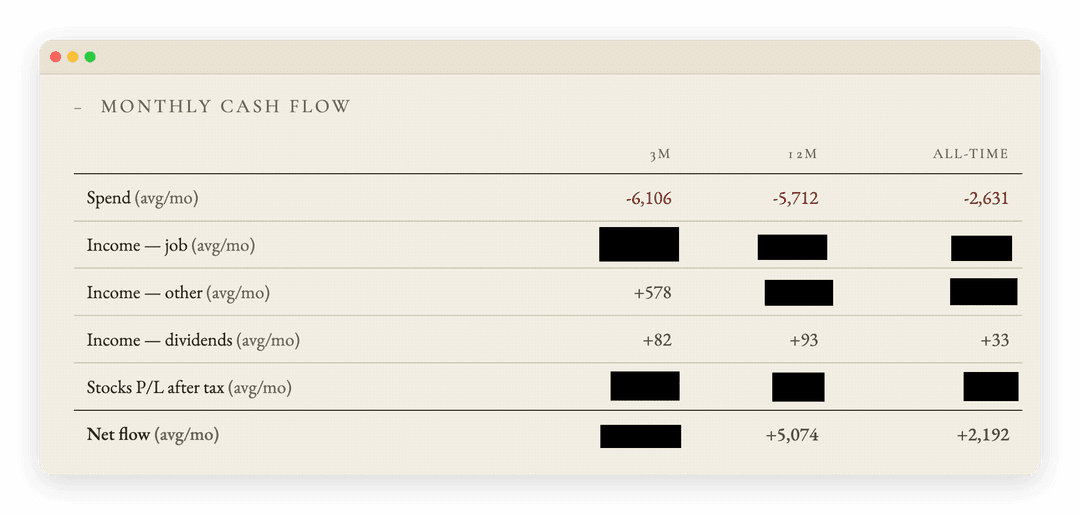Select the 12M column header
This screenshot has width=1080, height=515.
802,154
